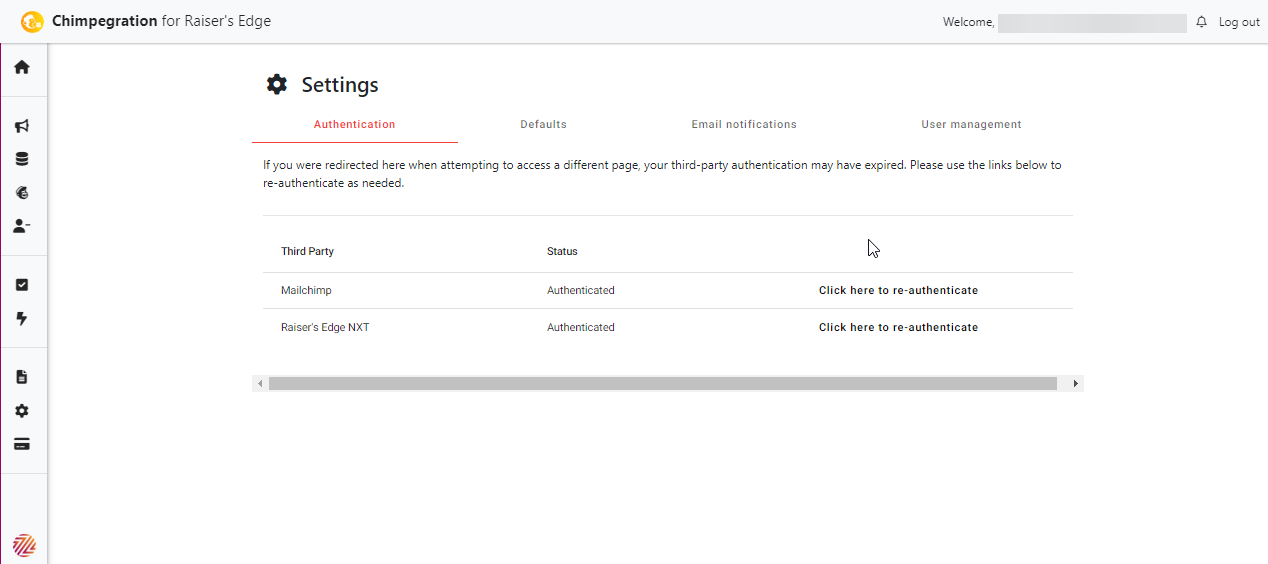
Task: Select the Raiser's Edge NXT row name
Action: 325,328
